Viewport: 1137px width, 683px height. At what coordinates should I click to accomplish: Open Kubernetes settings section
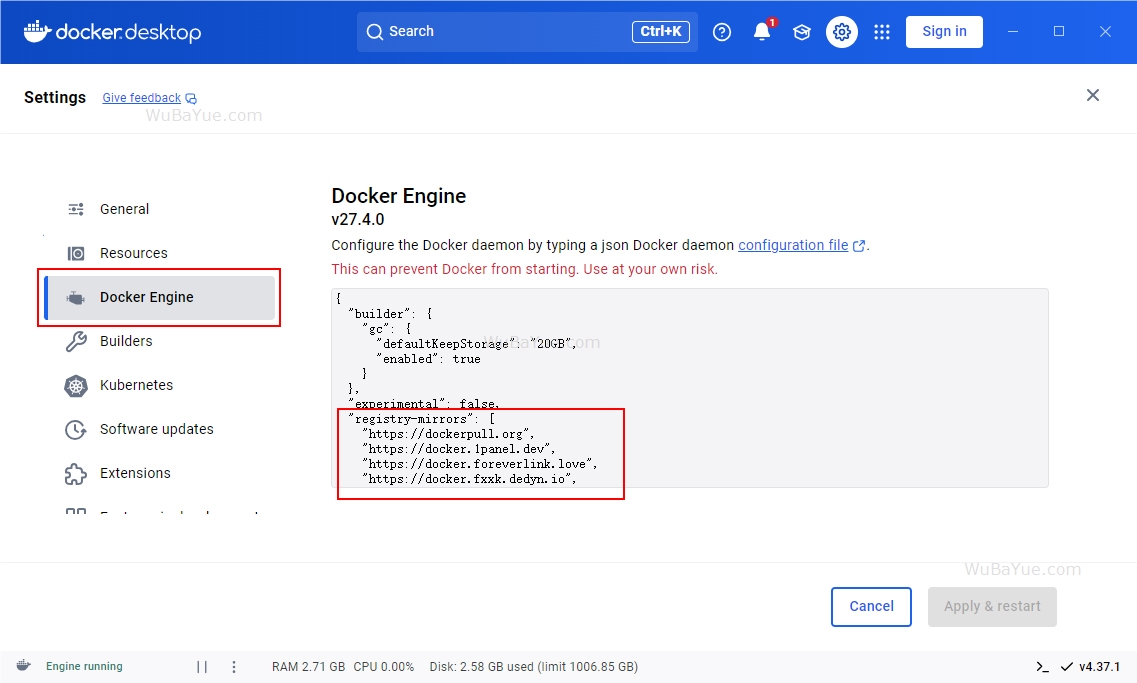160,386
